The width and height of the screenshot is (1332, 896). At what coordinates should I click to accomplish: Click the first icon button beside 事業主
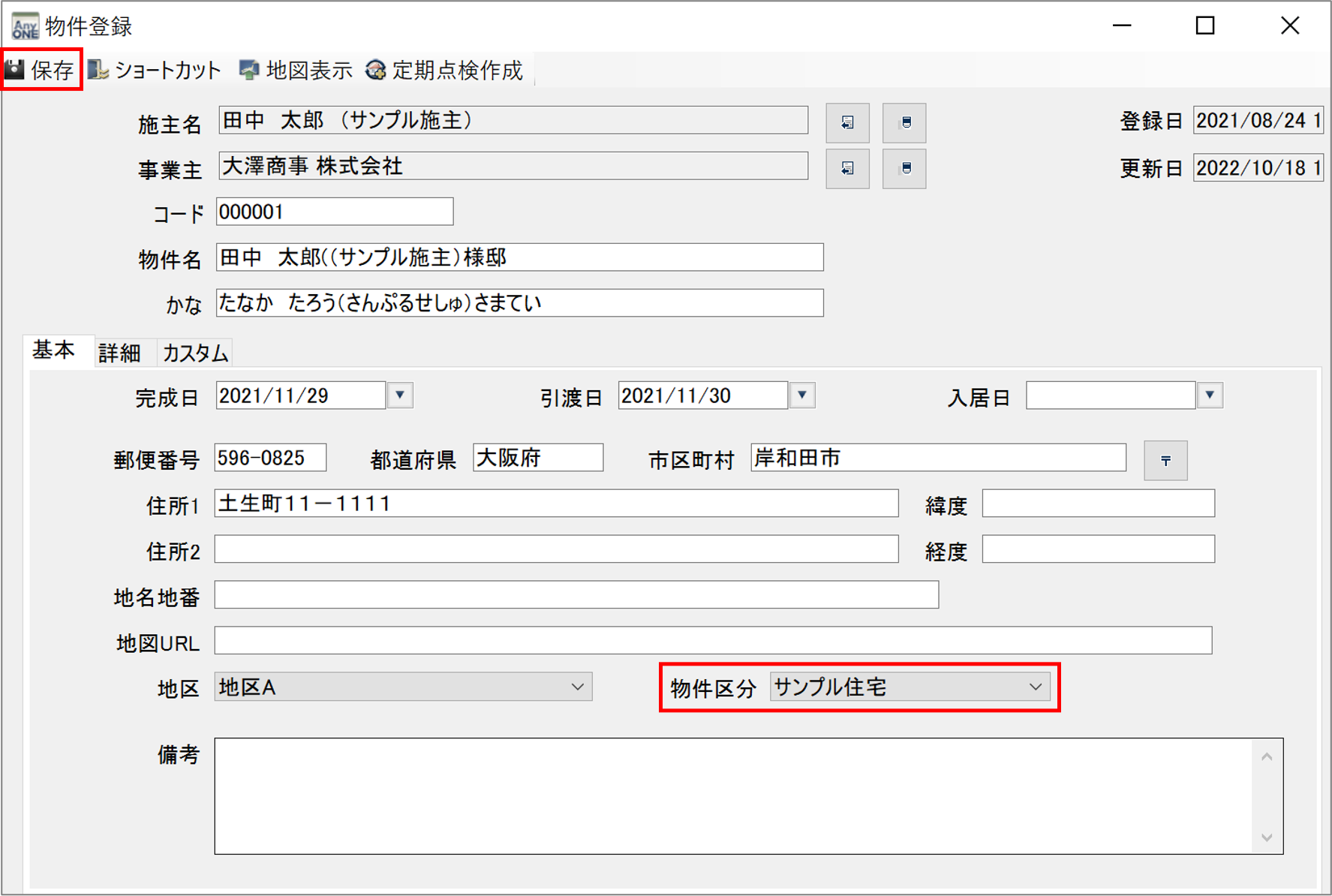847,168
